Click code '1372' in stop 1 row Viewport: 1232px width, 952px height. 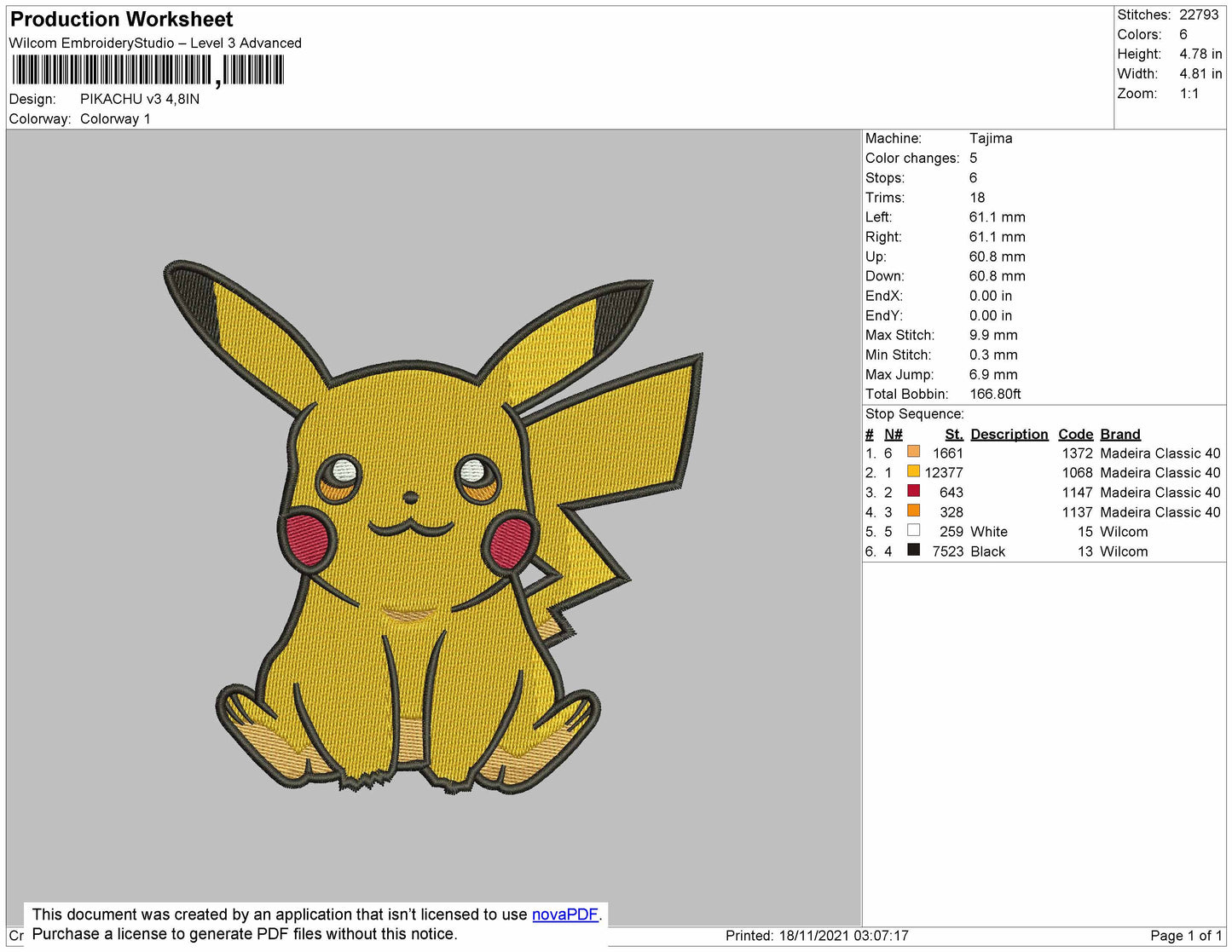click(1077, 453)
